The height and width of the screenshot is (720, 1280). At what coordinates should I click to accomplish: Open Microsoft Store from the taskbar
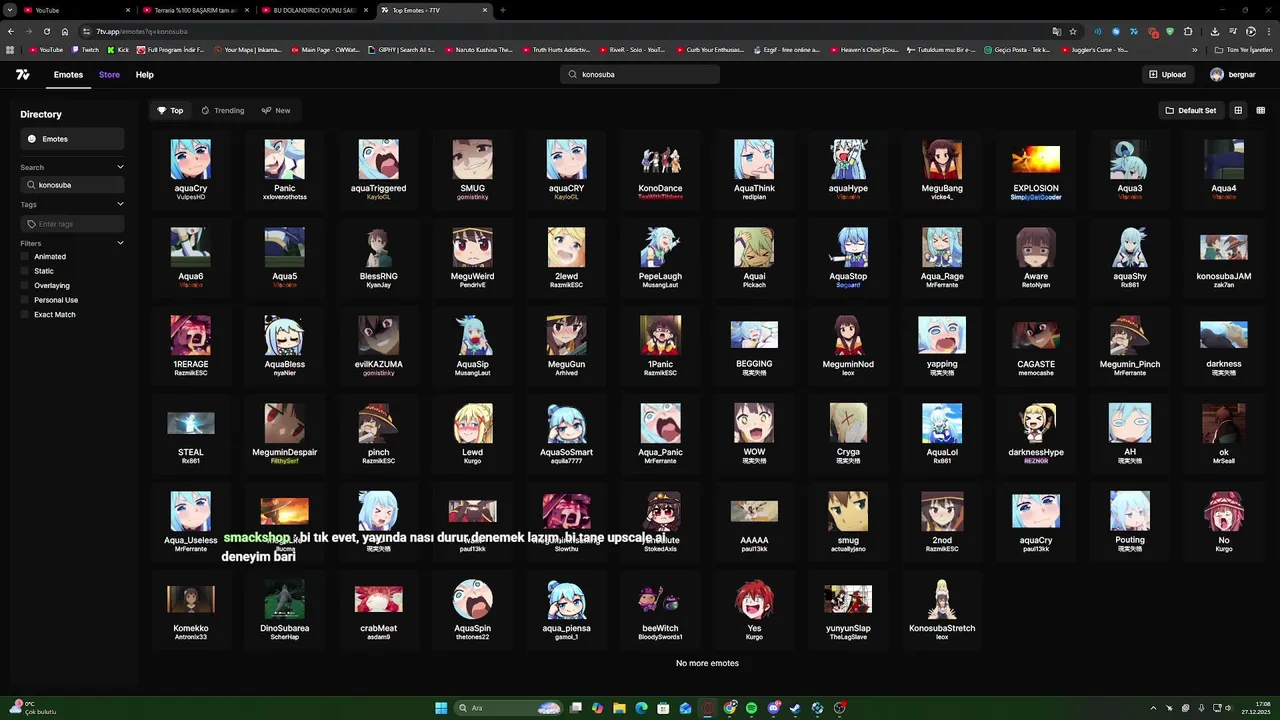[664, 708]
